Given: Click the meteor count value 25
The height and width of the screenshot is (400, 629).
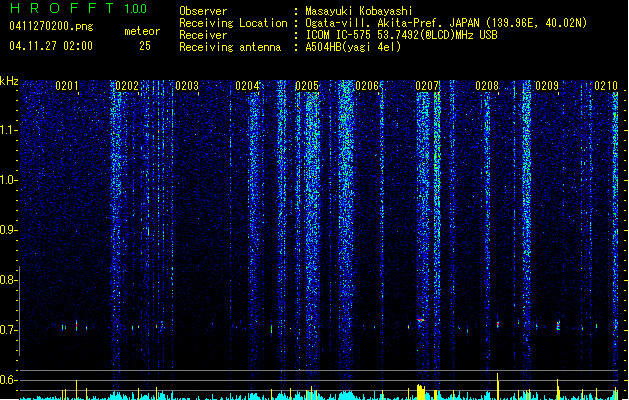Looking at the screenshot, I should click(x=145, y=46).
